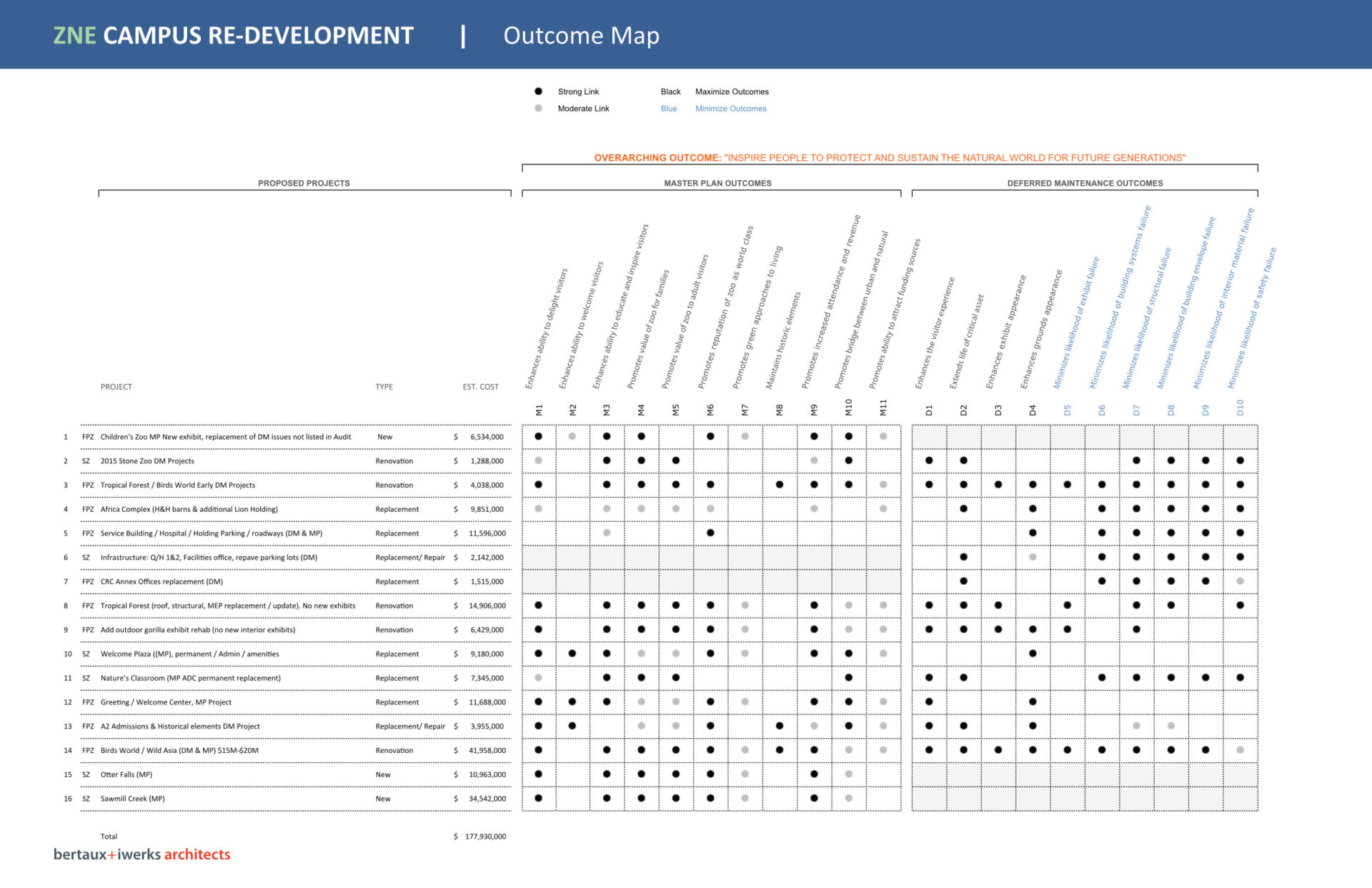Select the blue D5 column code
This screenshot has height=888, width=1372.
click(1067, 410)
